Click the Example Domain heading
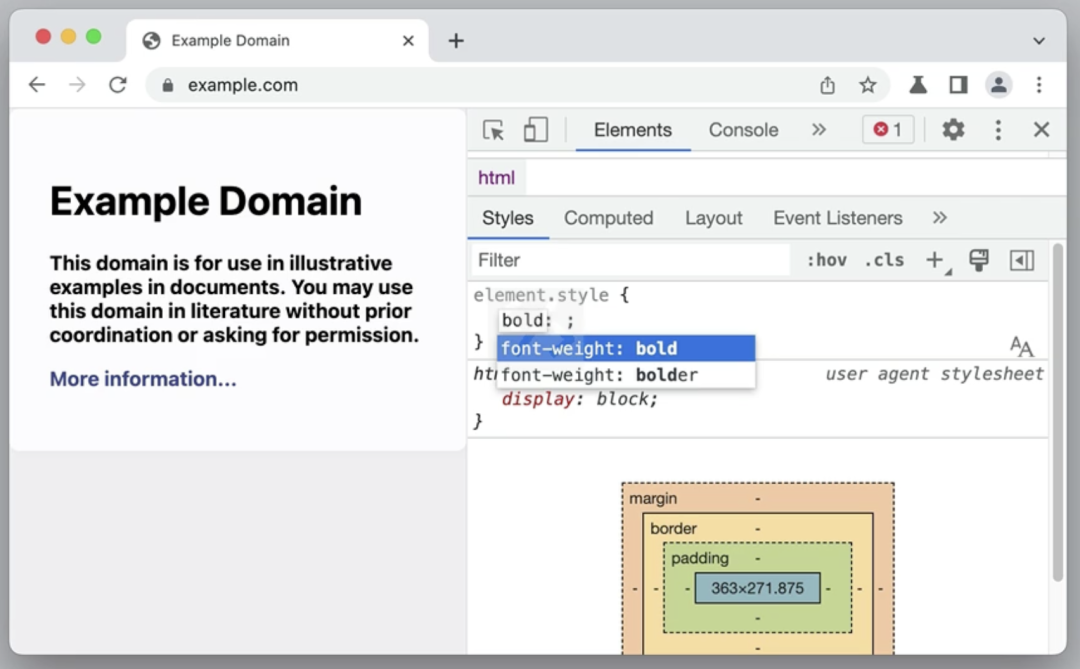 point(205,201)
